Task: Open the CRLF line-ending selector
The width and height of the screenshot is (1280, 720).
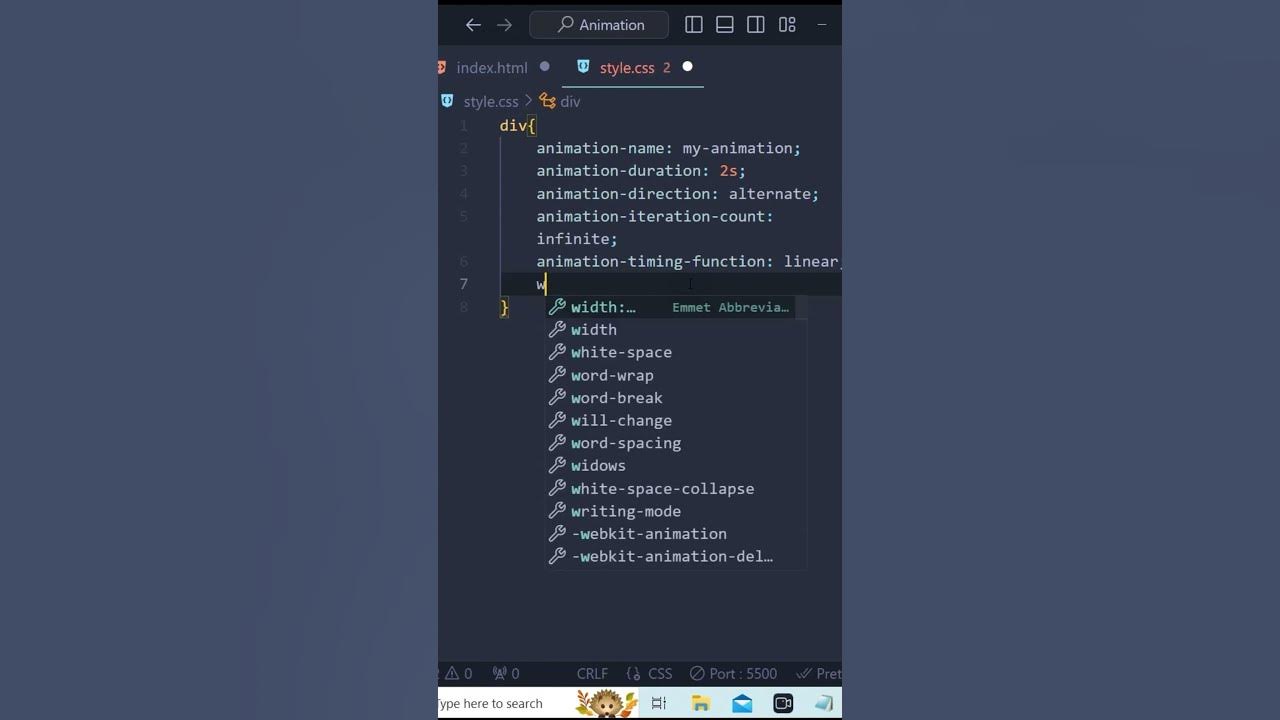Action: tap(592, 673)
